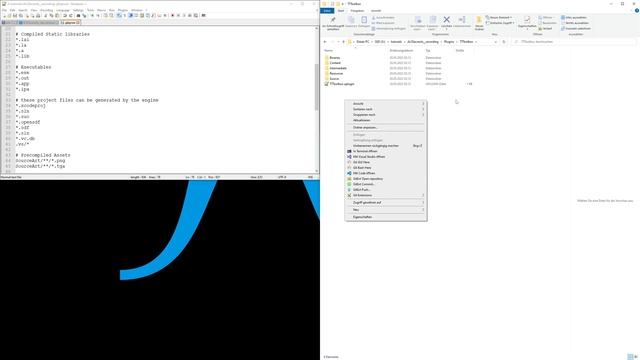
Task: Open Notepad++ Plugins menu
Action: pos(123,10)
